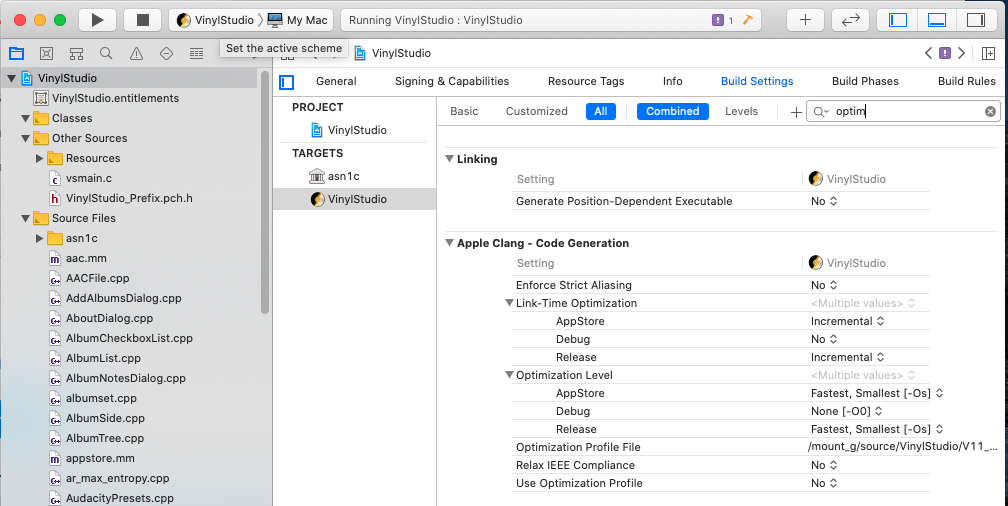This screenshot has height=506, width=1008.
Task: Toggle the right inspector panel
Action: click(976, 20)
